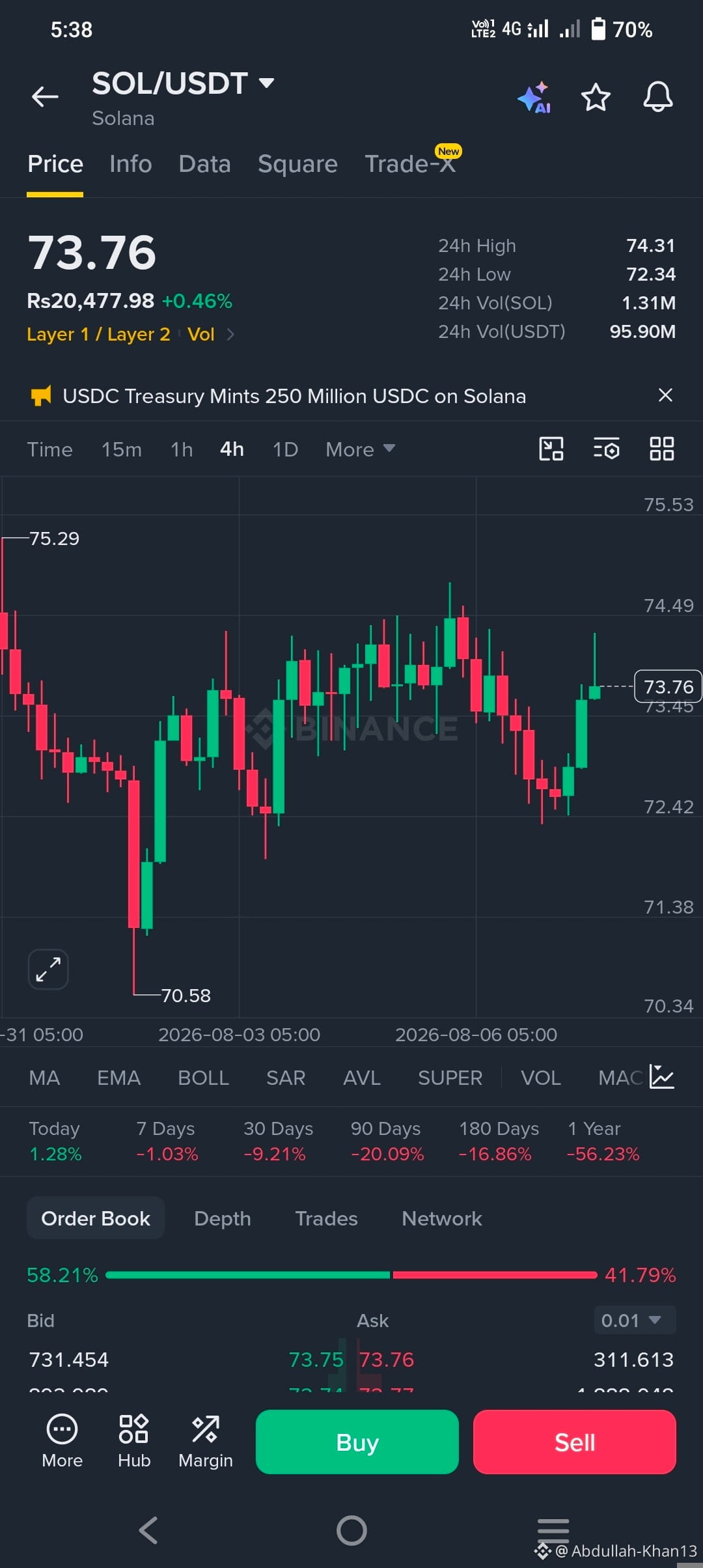Select the 73.75 bid price
Viewport: 703px width, 1568px height.
[316, 1360]
